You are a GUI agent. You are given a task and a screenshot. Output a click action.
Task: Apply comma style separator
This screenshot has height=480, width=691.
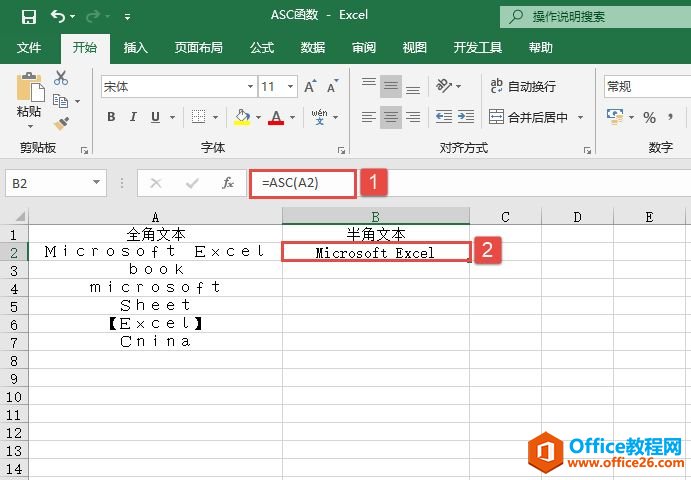(x=670, y=117)
